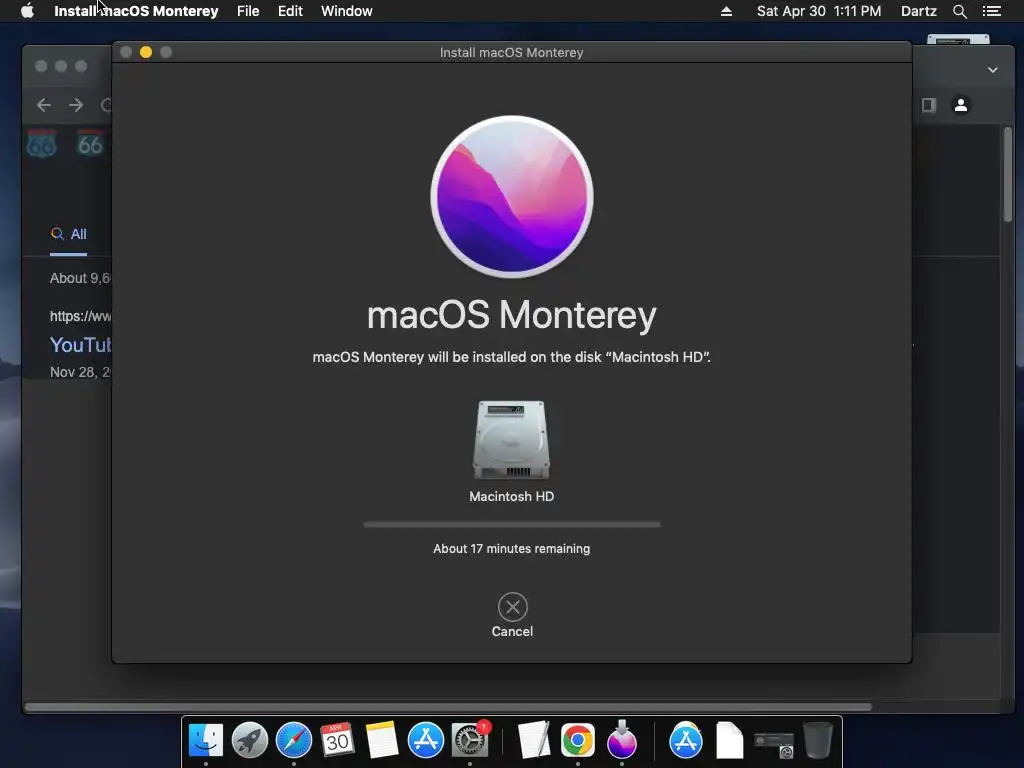
Task: Click the first 66 shield icon in browser
Action: click(x=41, y=144)
